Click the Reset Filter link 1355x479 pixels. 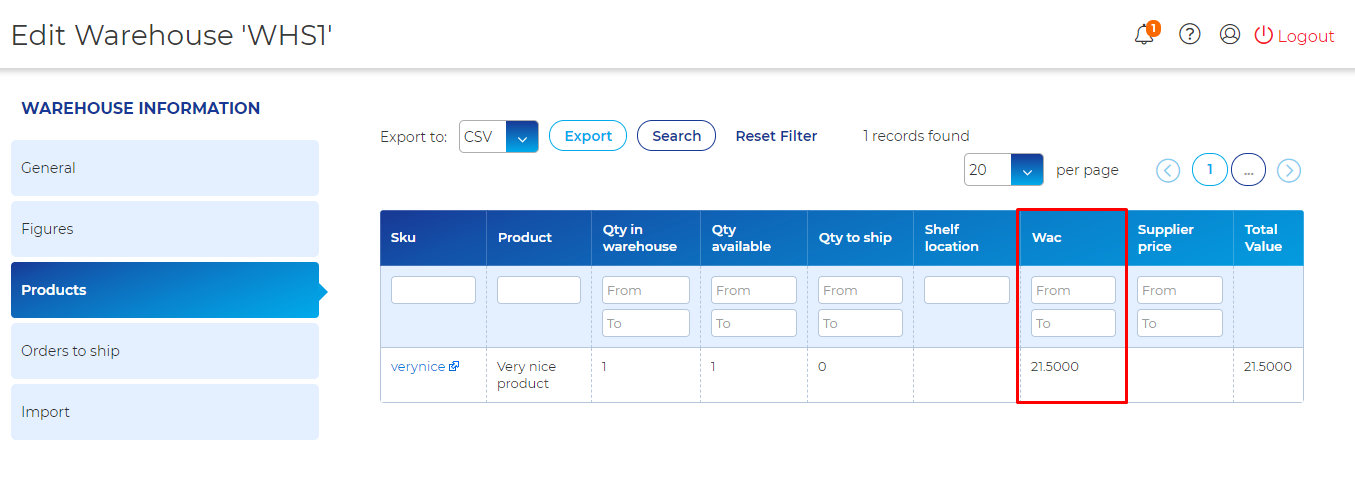pyautogui.click(x=776, y=136)
